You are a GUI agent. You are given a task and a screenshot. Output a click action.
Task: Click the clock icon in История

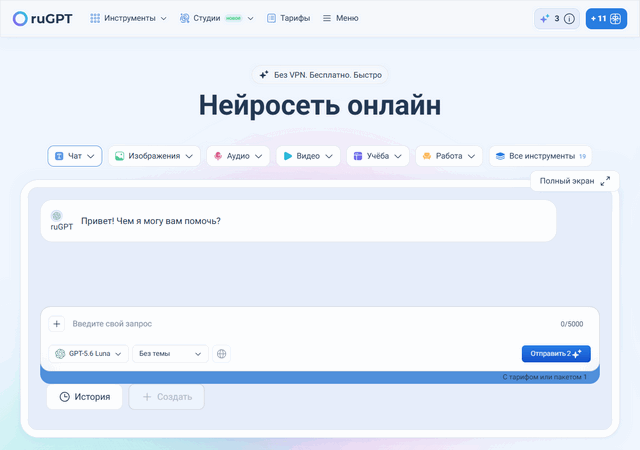pos(64,397)
